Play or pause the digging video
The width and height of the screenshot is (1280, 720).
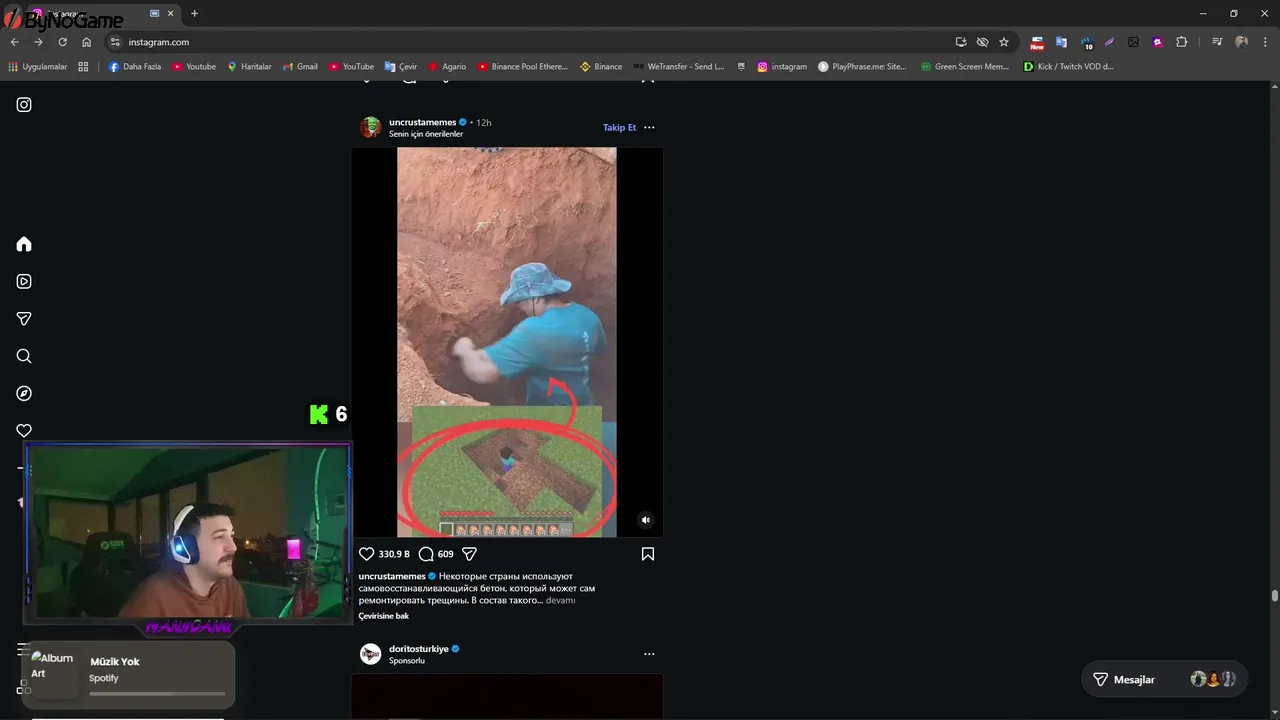507,342
